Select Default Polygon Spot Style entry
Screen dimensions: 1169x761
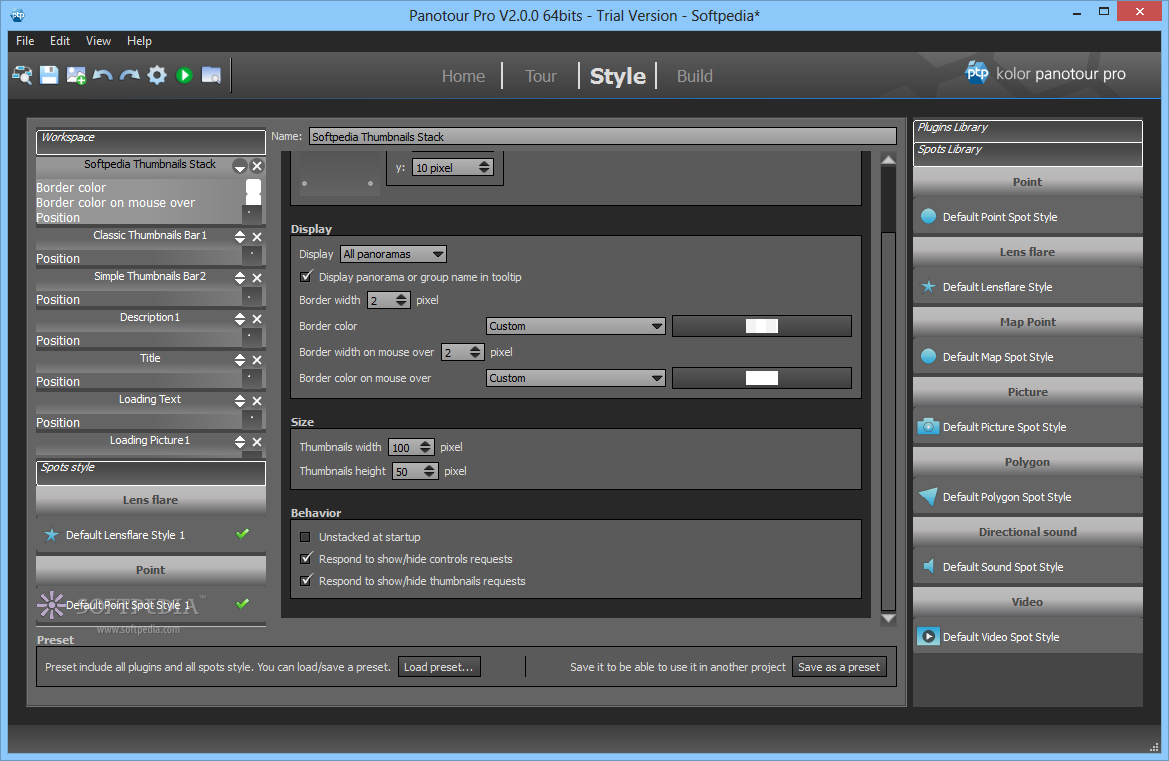tap(1027, 496)
